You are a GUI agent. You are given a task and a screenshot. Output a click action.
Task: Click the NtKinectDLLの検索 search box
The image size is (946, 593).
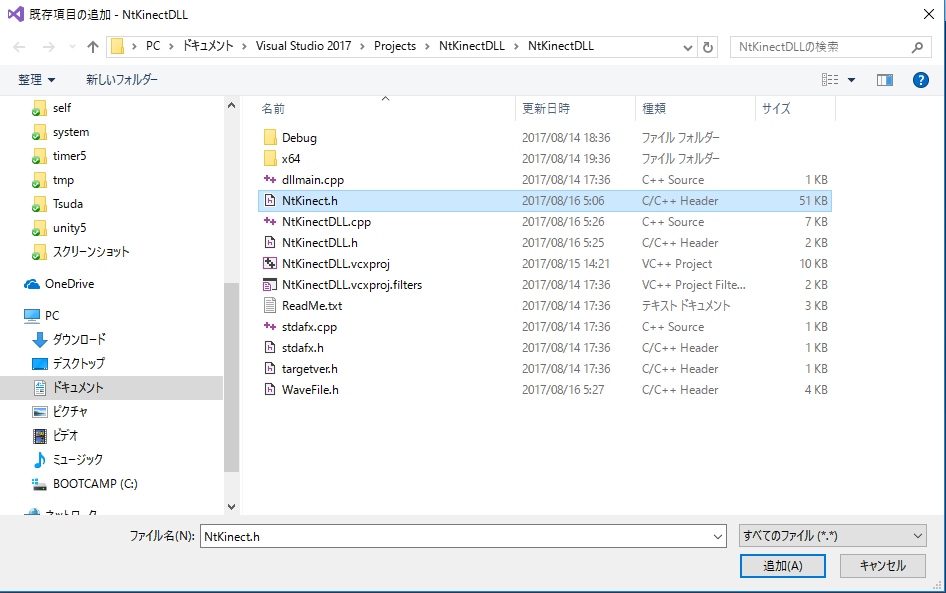click(820, 47)
